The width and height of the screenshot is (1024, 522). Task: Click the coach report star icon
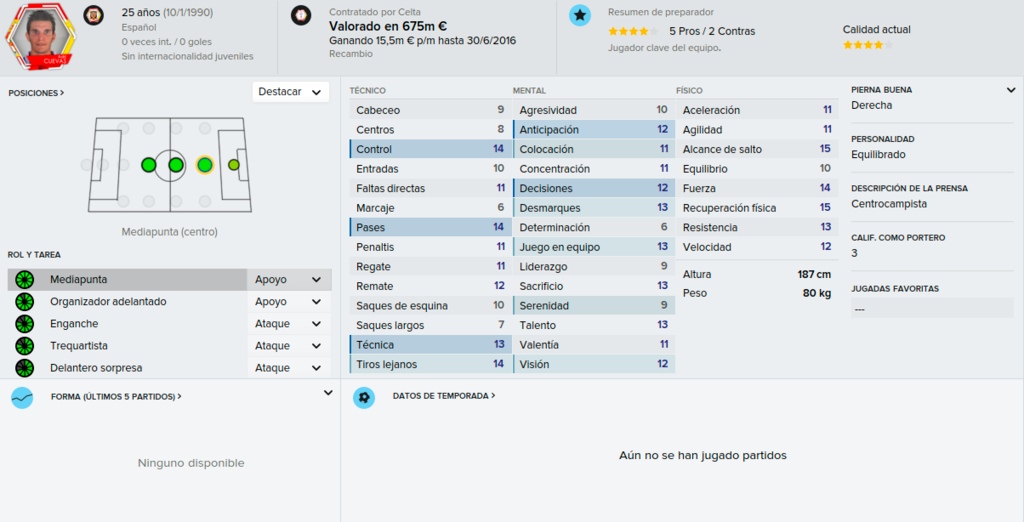point(580,15)
